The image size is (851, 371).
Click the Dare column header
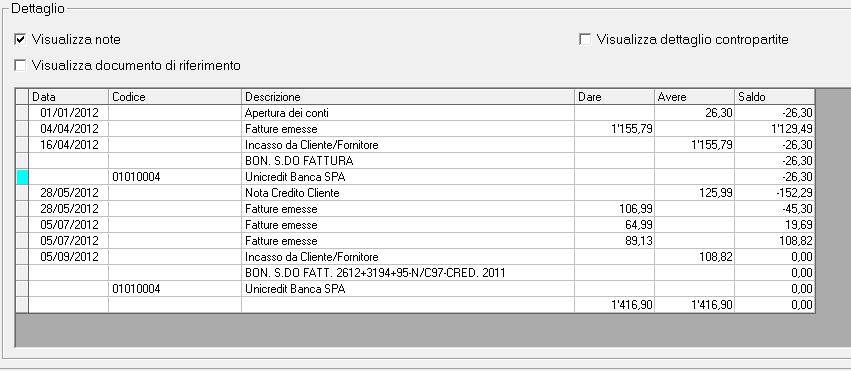[614, 97]
